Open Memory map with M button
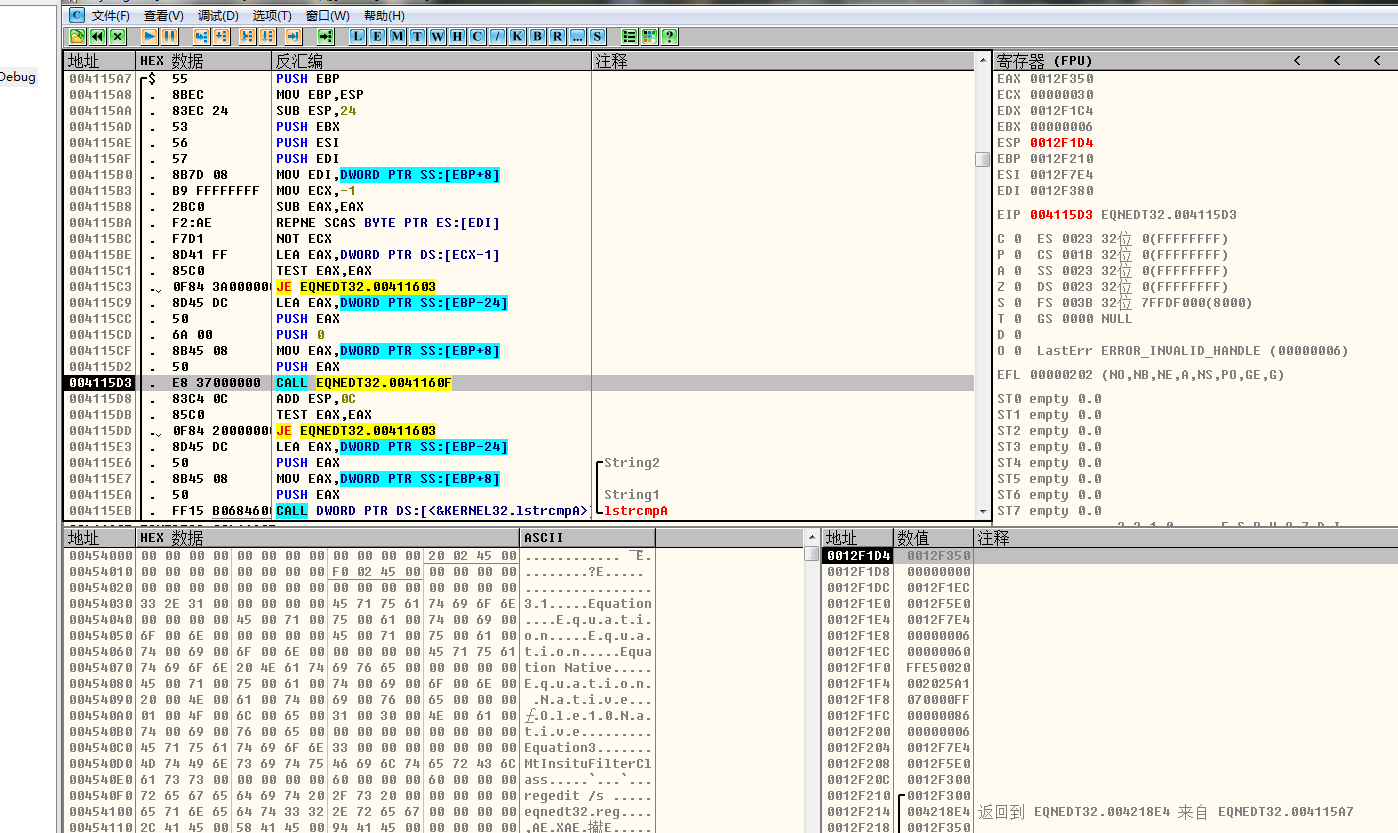Screen dimensions: 1398x833 pyautogui.click(x=397, y=36)
